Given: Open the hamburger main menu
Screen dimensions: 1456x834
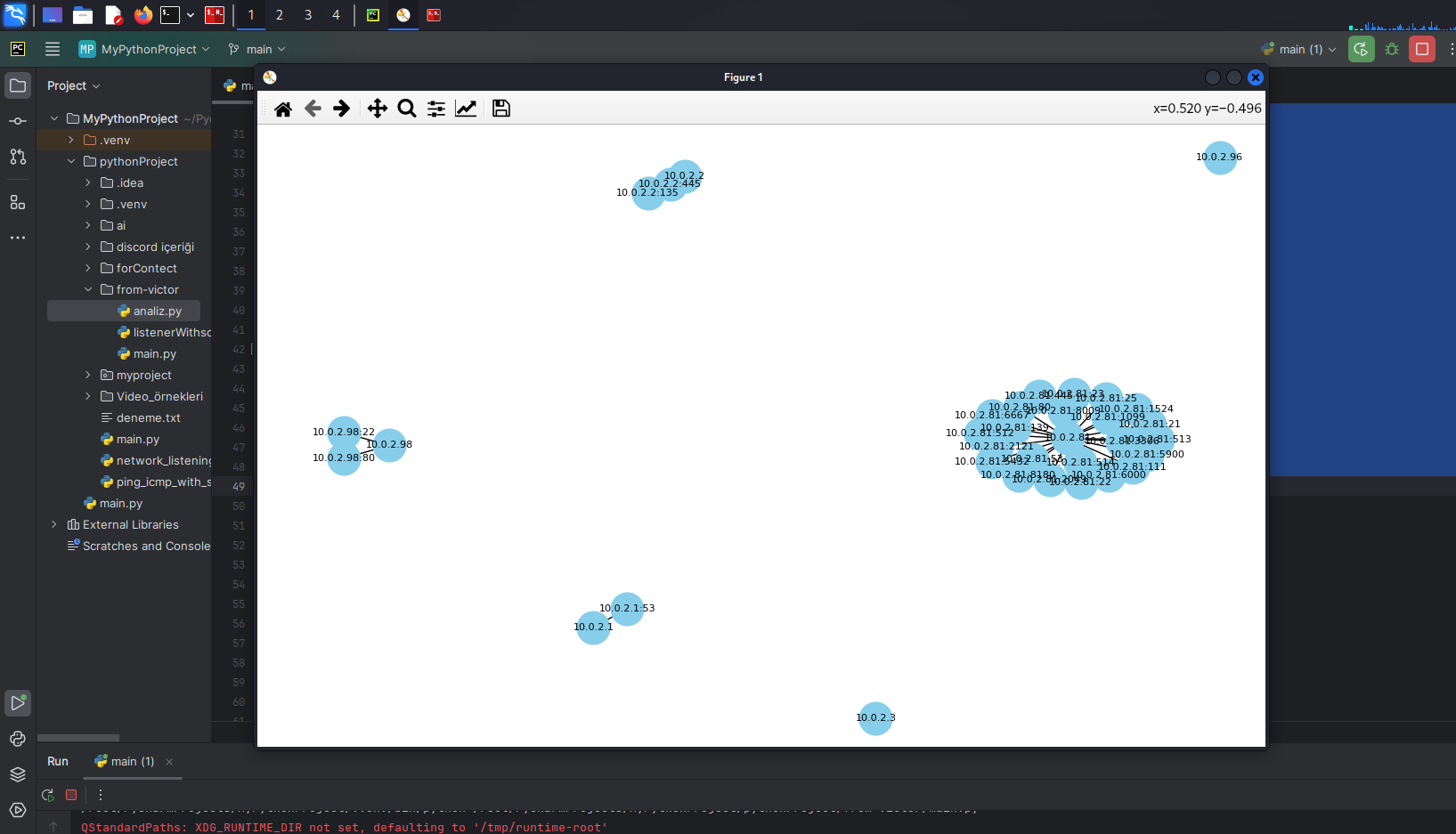Looking at the screenshot, I should (53, 49).
